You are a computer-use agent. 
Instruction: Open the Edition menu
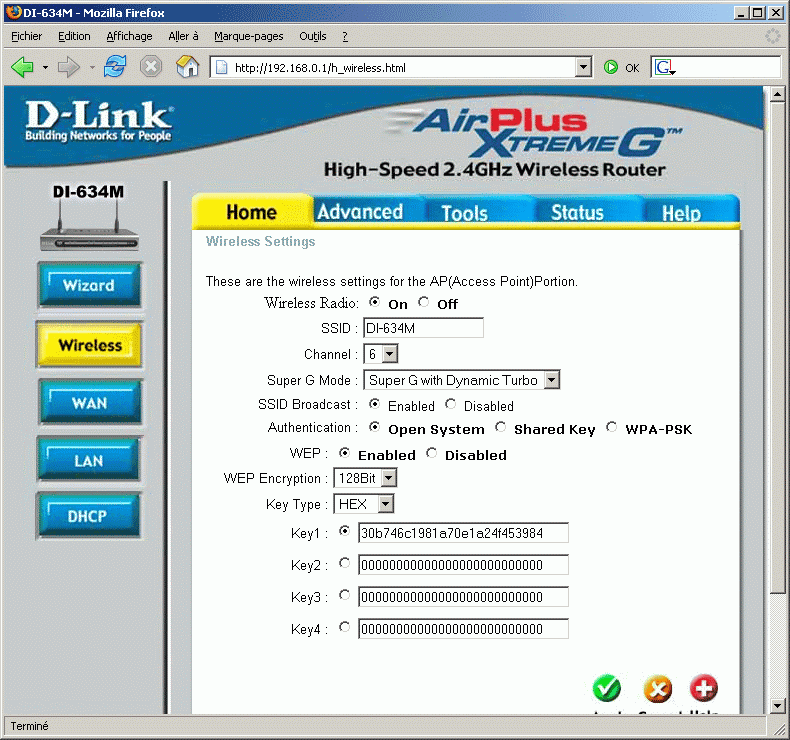tap(74, 36)
